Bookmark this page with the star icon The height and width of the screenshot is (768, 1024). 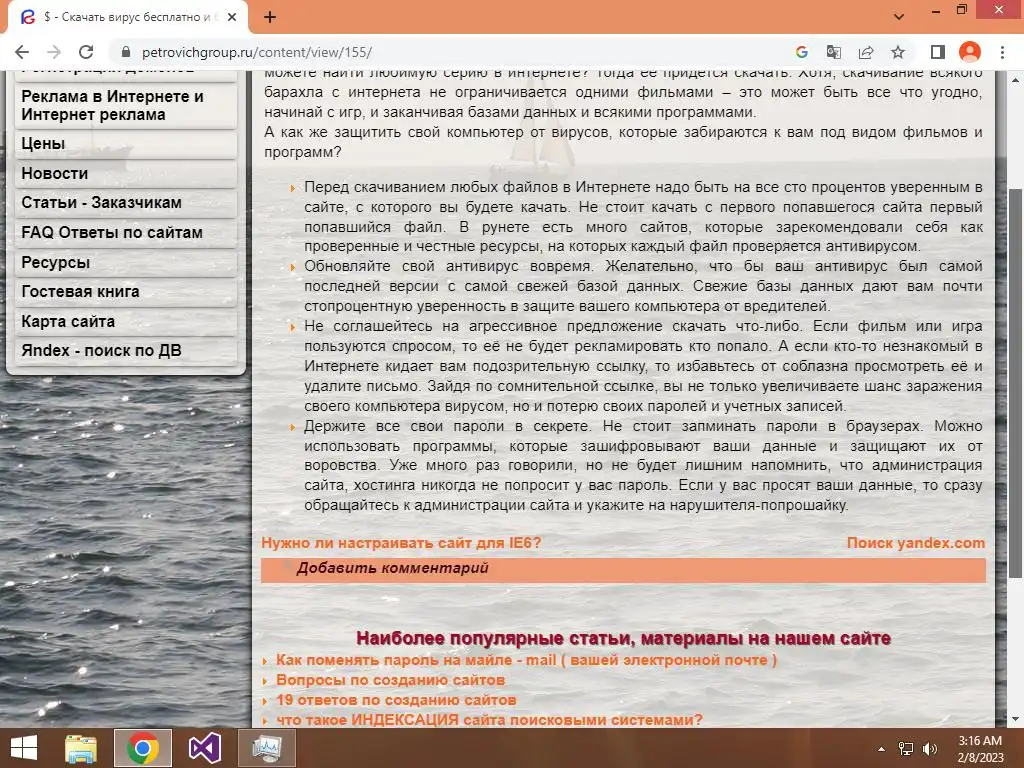click(898, 52)
